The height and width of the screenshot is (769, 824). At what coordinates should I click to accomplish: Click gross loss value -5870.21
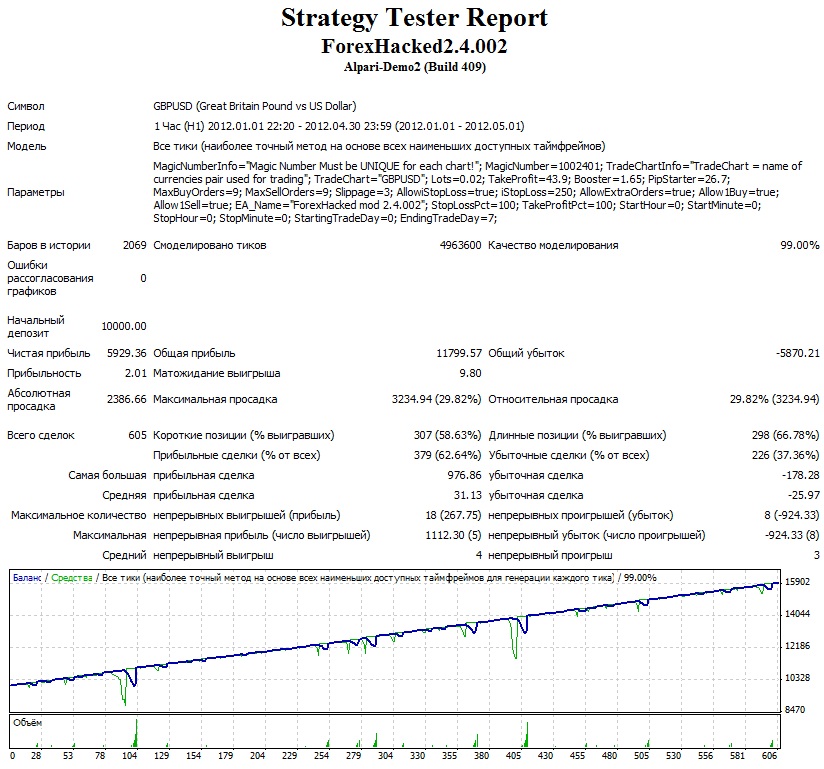point(798,354)
